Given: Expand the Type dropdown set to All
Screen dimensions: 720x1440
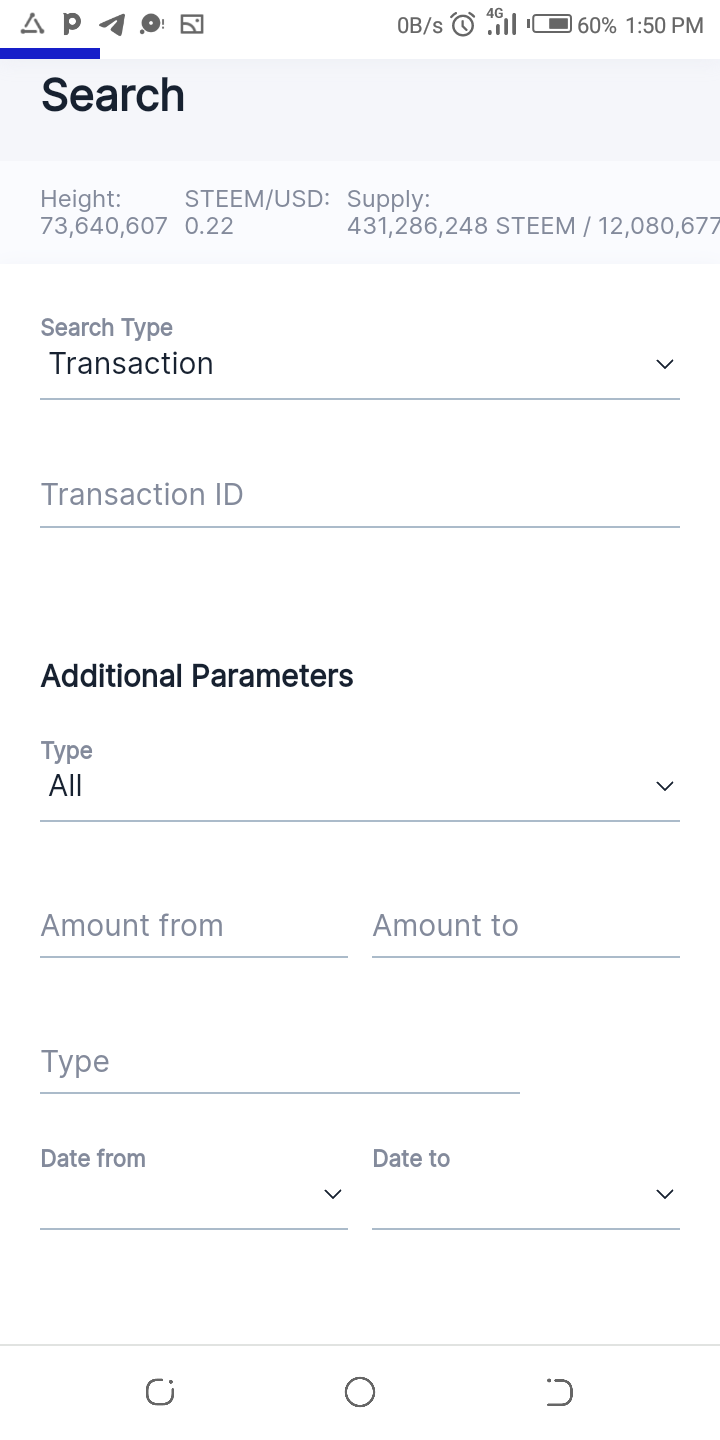Looking at the screenshot, I should pyautogui.click(x=360, y=786).
